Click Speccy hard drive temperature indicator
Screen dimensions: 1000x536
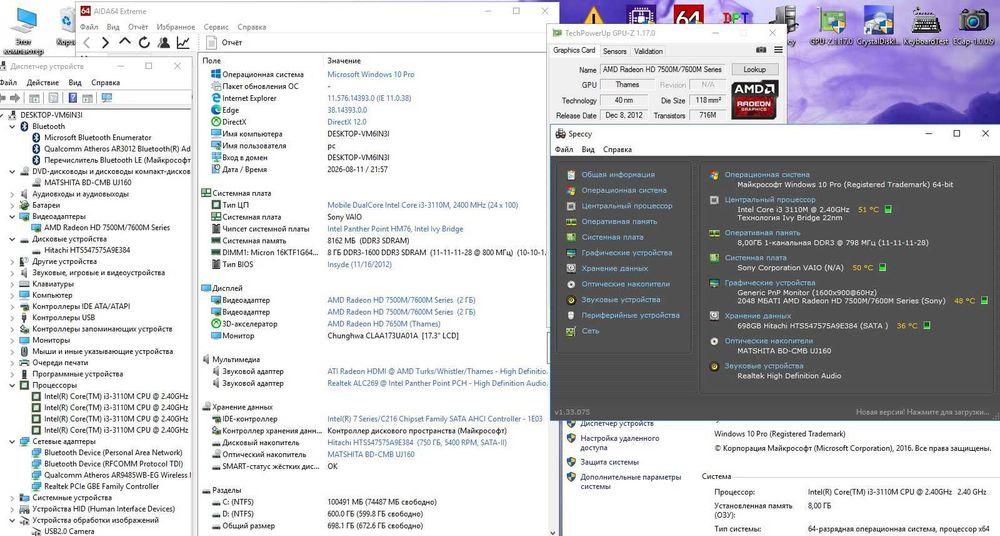click(x=927, y=325)
